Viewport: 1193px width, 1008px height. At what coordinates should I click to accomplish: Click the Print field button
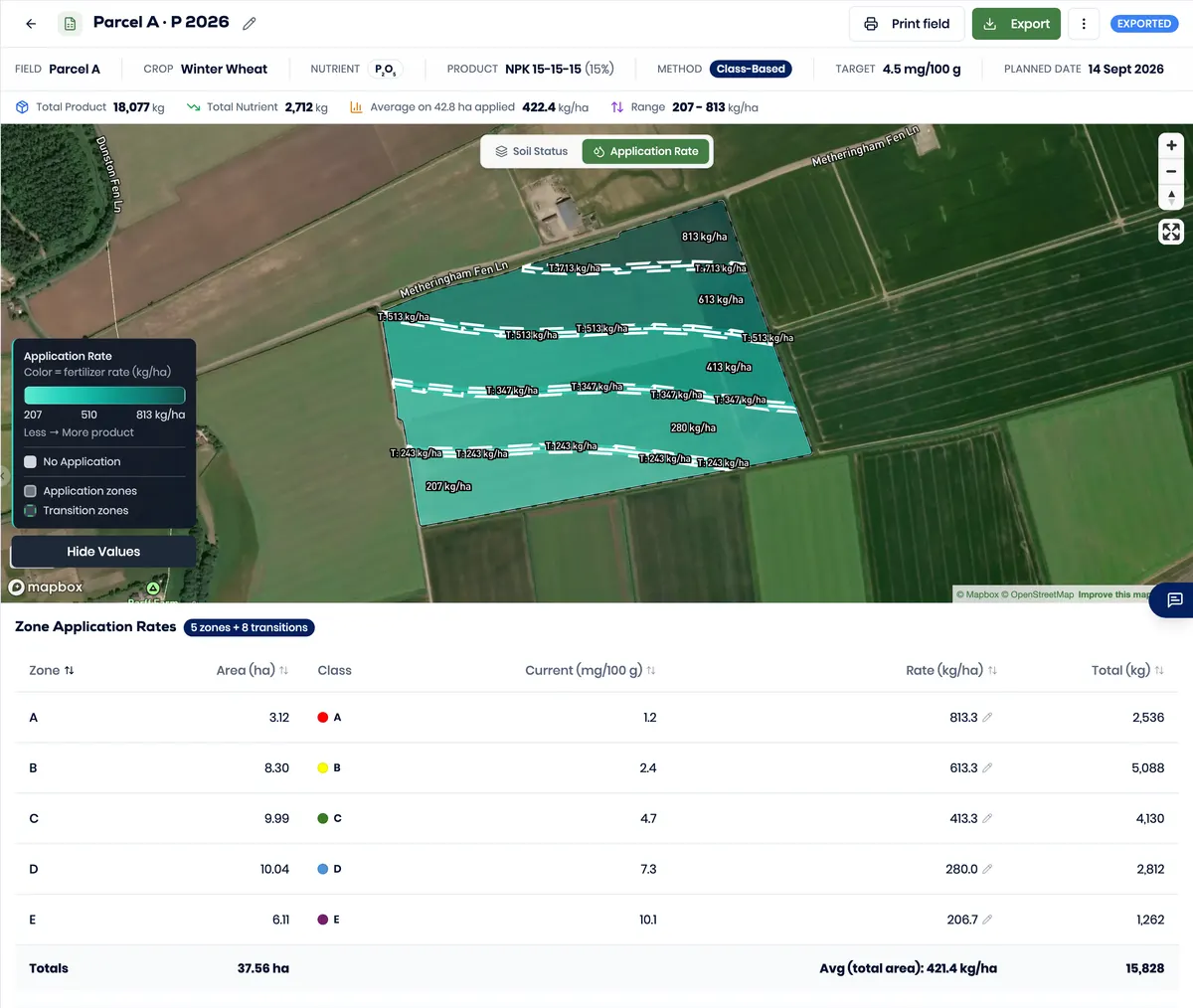coord(907,24)
